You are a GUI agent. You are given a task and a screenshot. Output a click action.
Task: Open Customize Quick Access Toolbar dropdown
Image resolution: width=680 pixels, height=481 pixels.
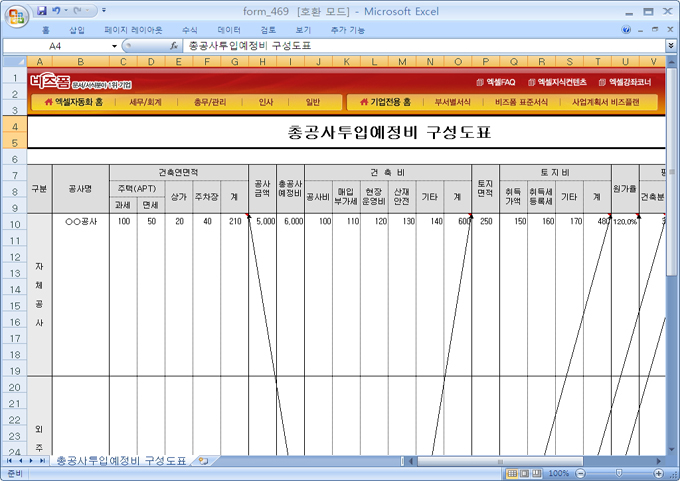click(x=104, y=10)
